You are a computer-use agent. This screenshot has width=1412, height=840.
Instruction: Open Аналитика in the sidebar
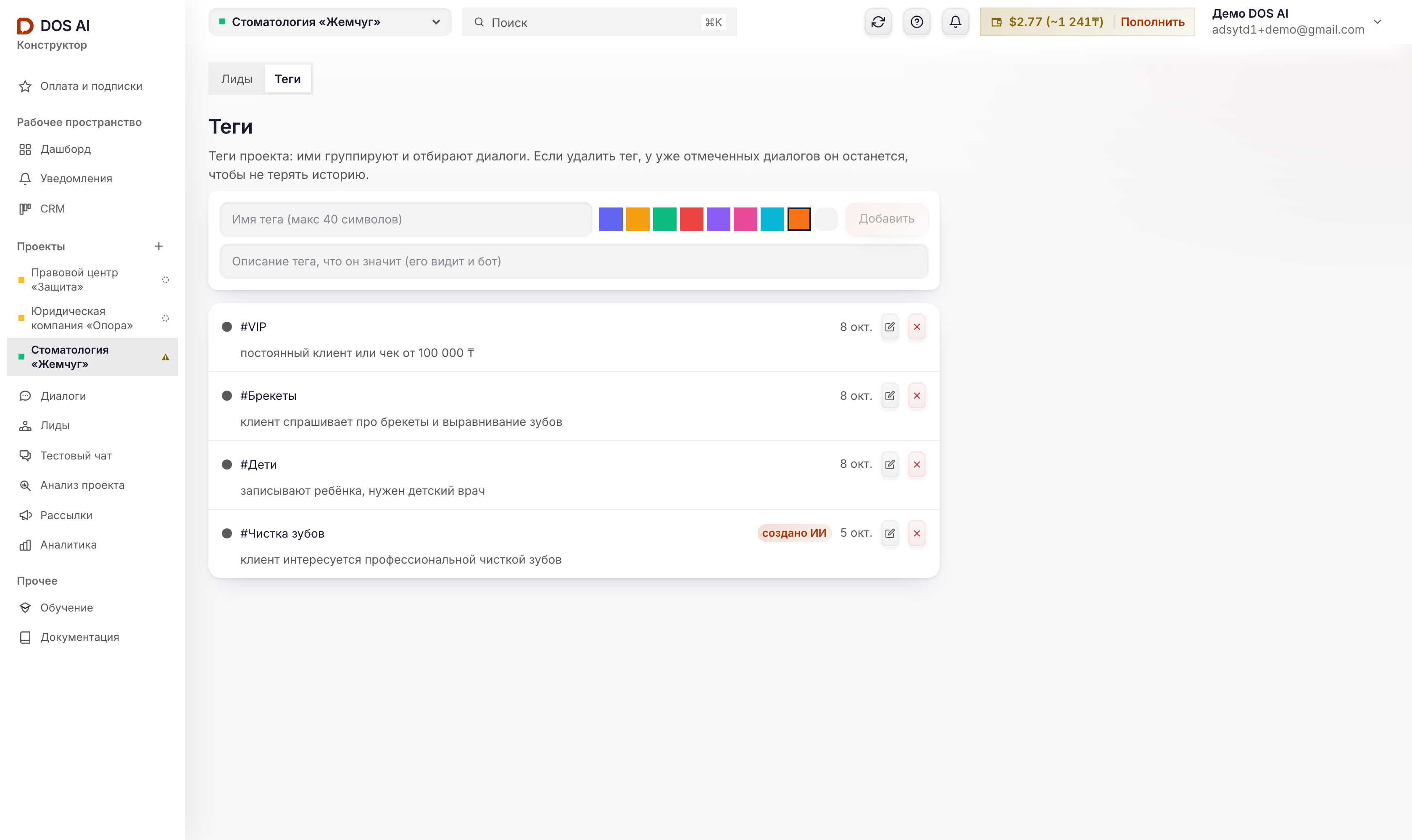point(92,544)
